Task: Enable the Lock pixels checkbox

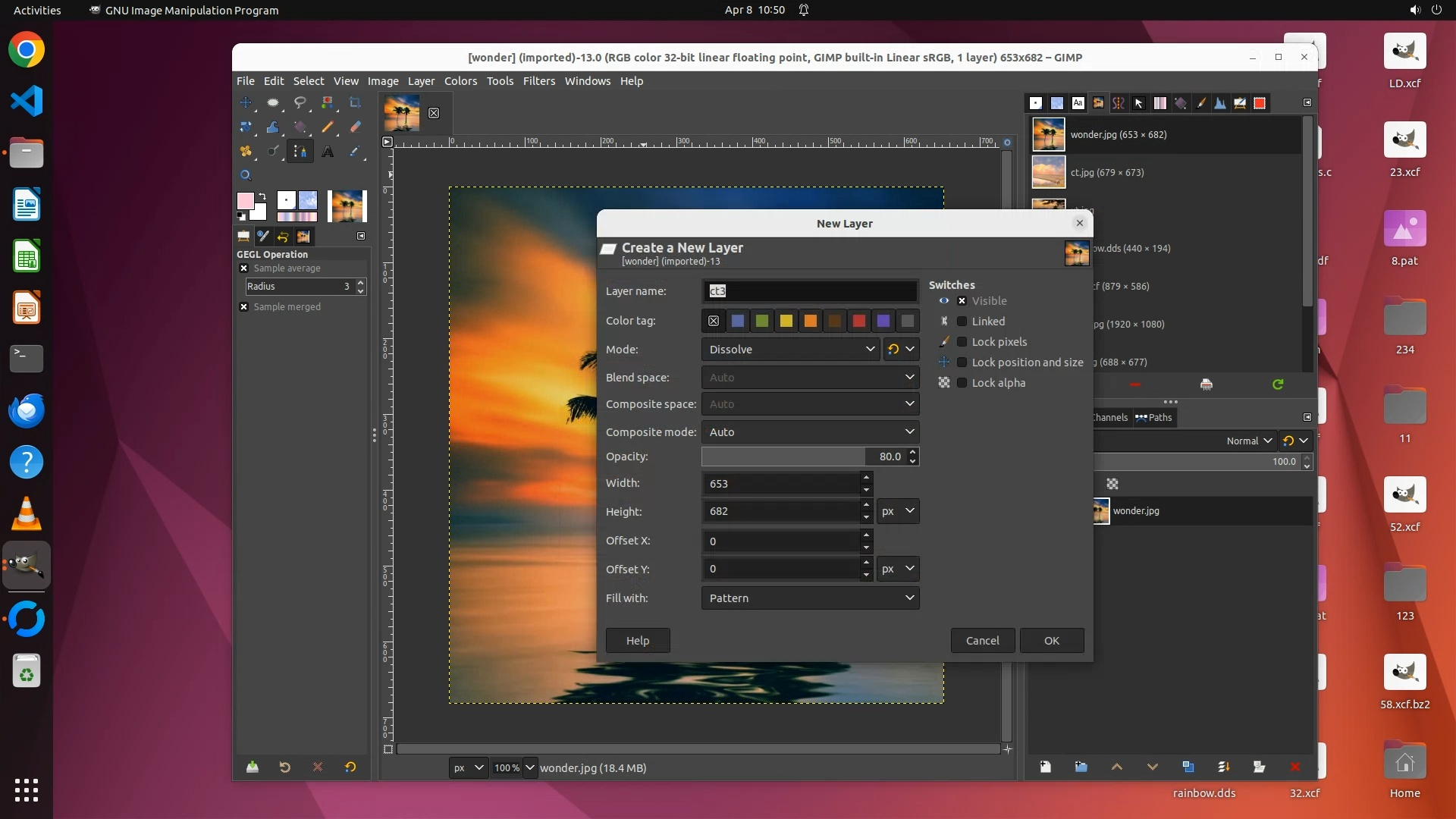Action: click(x=962, y=342)
